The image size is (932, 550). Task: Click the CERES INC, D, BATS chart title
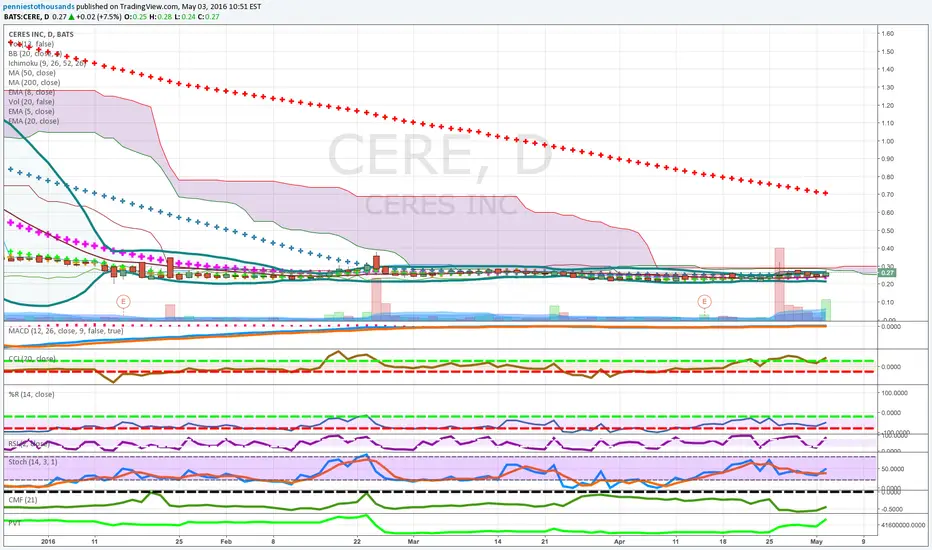pyautogui.click(x=41, y=34)
